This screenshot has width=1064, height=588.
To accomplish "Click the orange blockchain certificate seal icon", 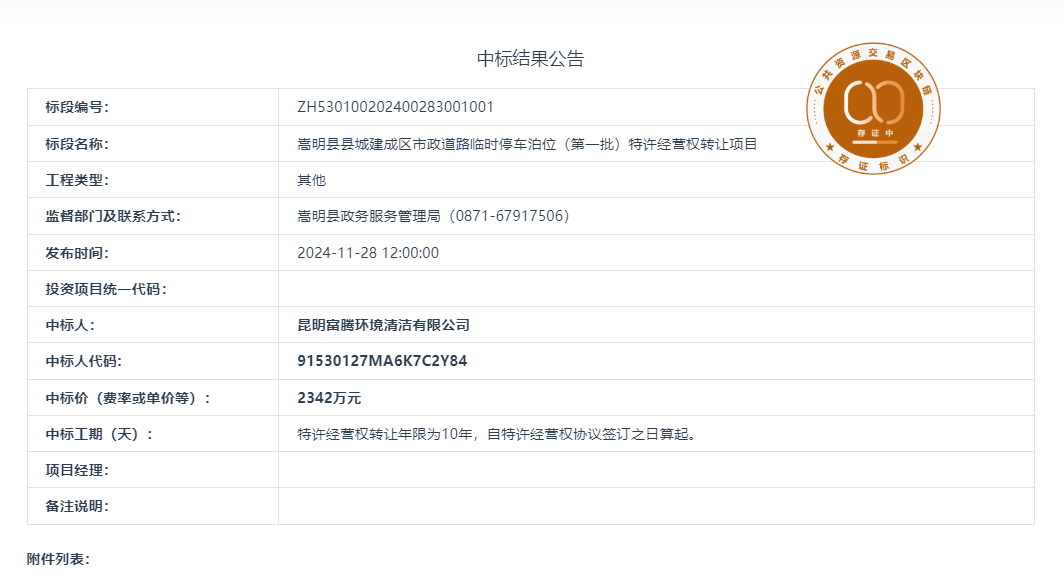I will (873, 109).
